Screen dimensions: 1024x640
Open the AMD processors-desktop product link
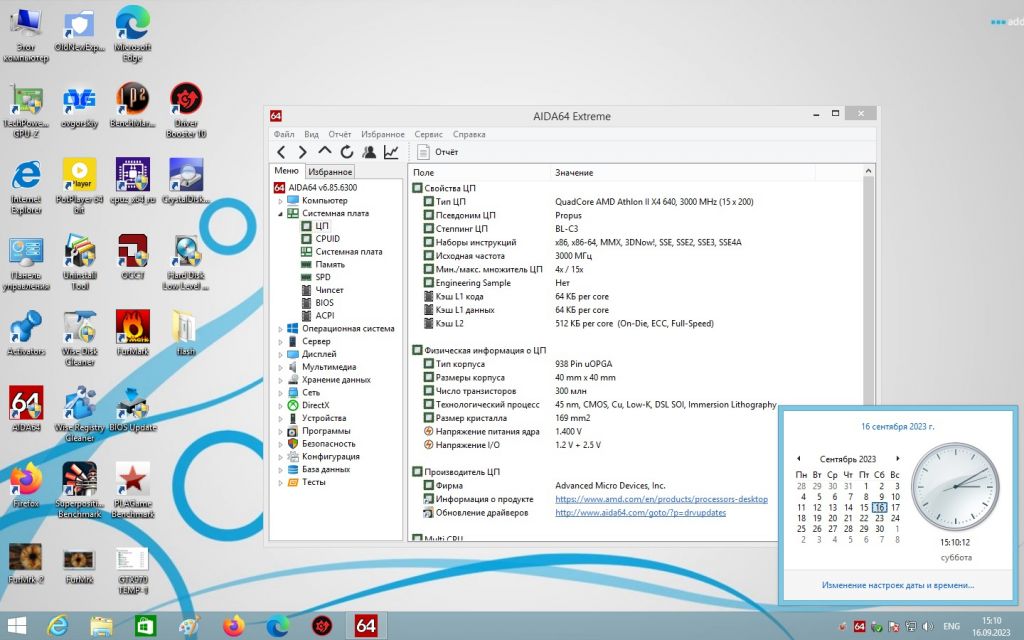click(661, 500)
